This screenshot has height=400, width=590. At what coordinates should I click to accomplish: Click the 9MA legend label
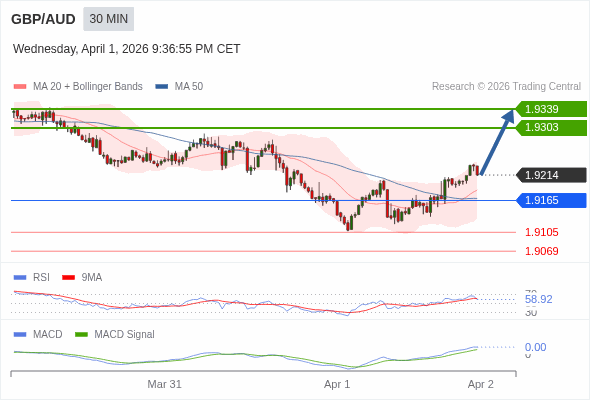click(92, 278)
